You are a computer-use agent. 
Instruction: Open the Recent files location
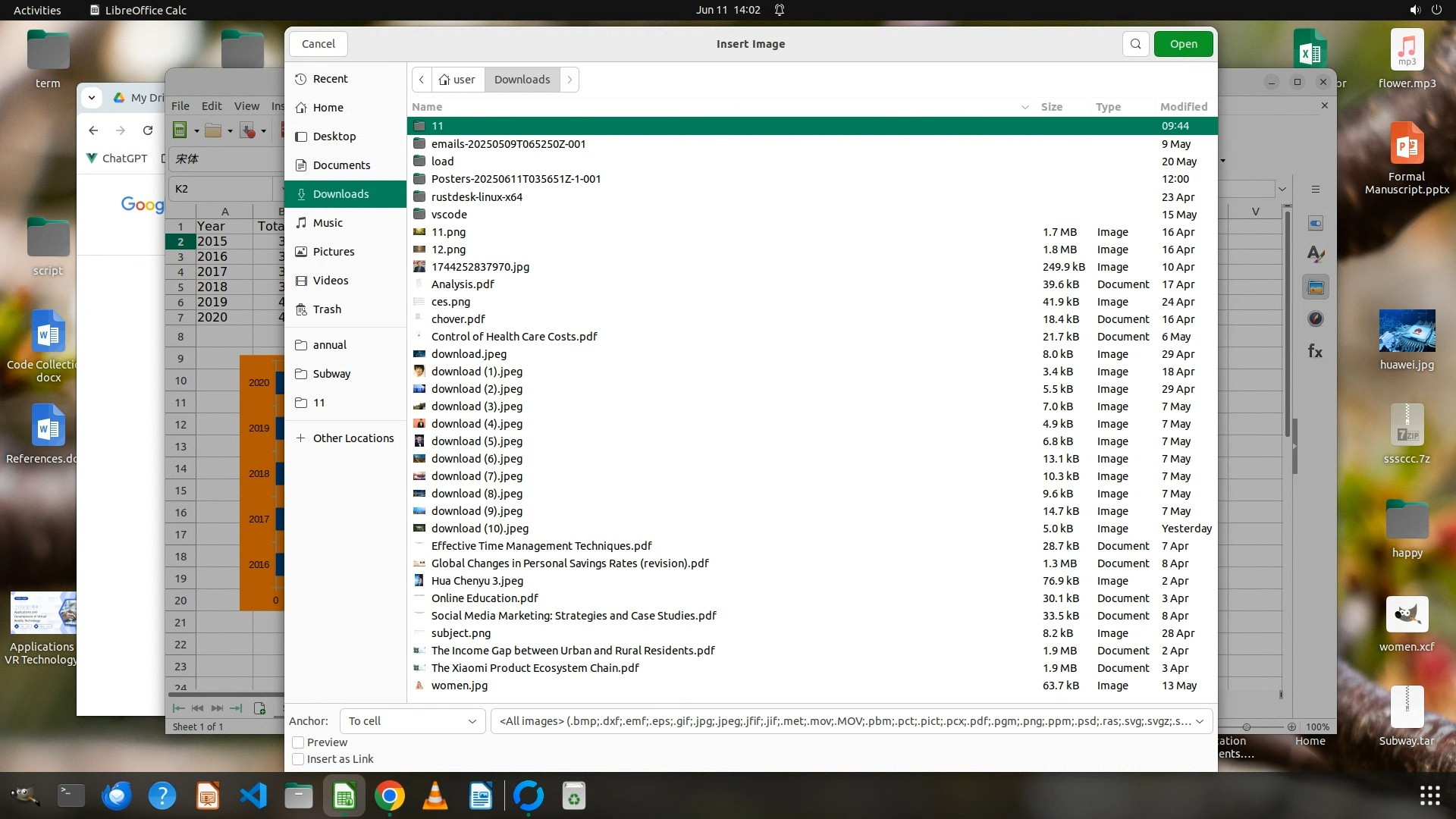330,79
